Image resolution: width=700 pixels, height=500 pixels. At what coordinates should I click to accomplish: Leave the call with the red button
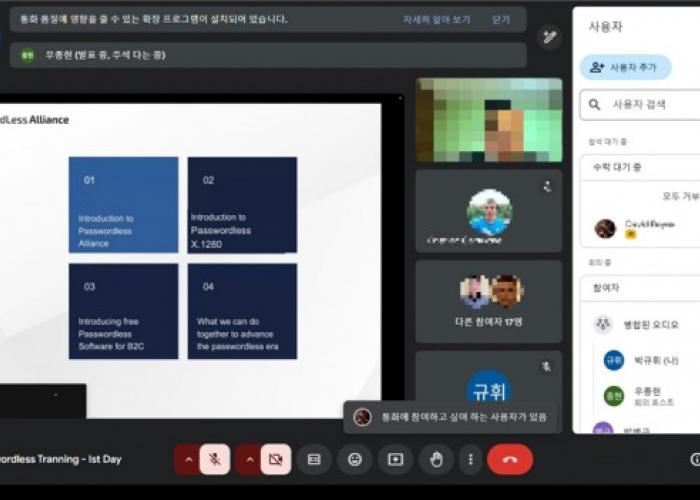tap(510, 459)
